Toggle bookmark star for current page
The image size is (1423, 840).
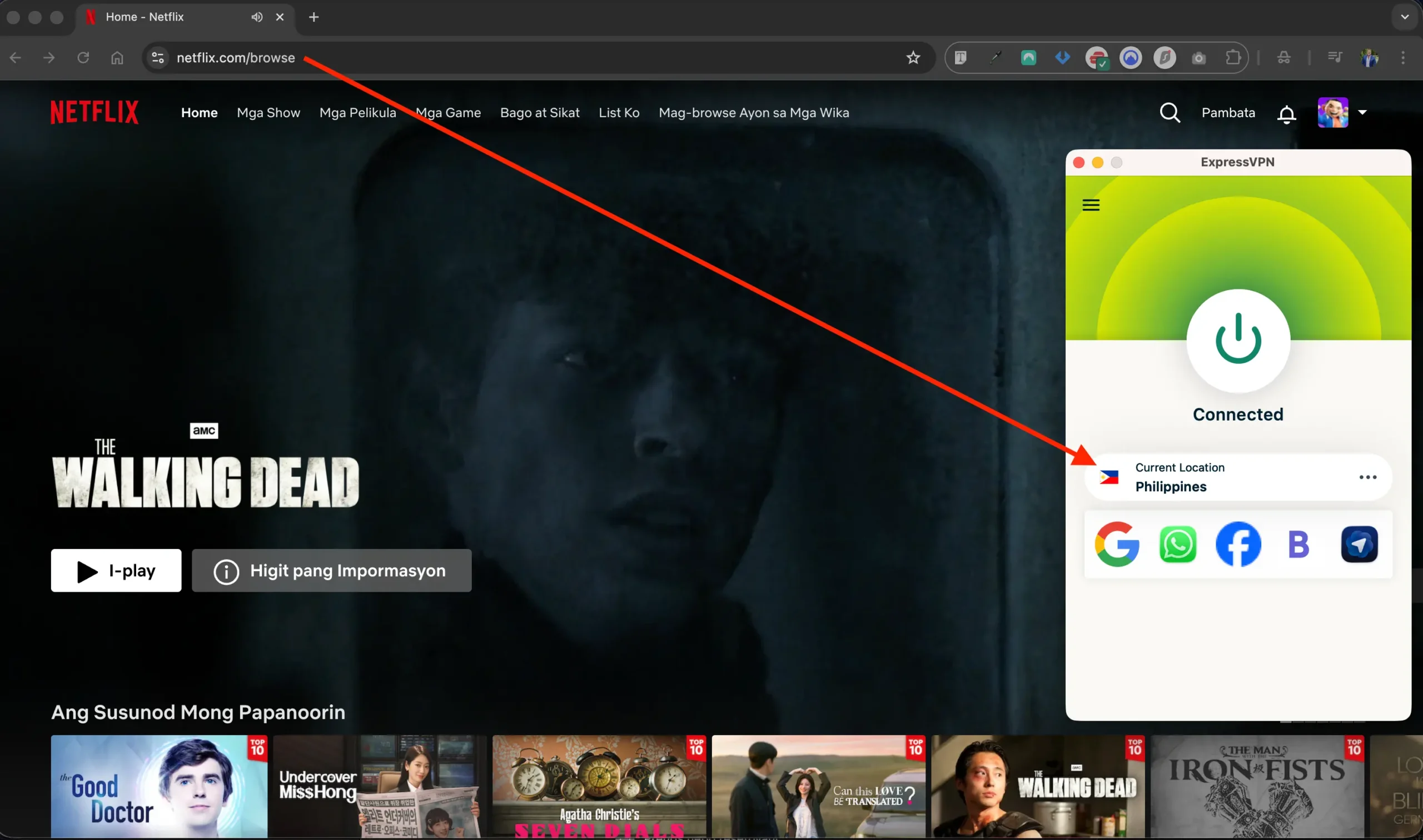(x=913, y=57)
